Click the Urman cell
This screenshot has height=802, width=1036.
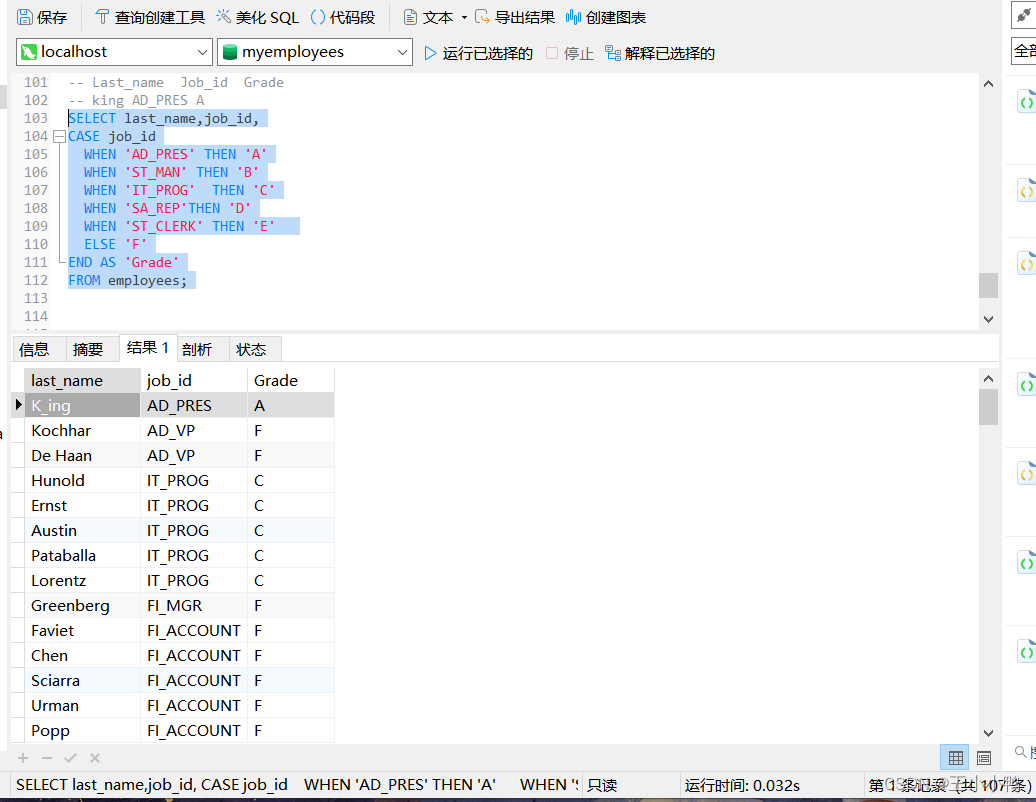83,706
